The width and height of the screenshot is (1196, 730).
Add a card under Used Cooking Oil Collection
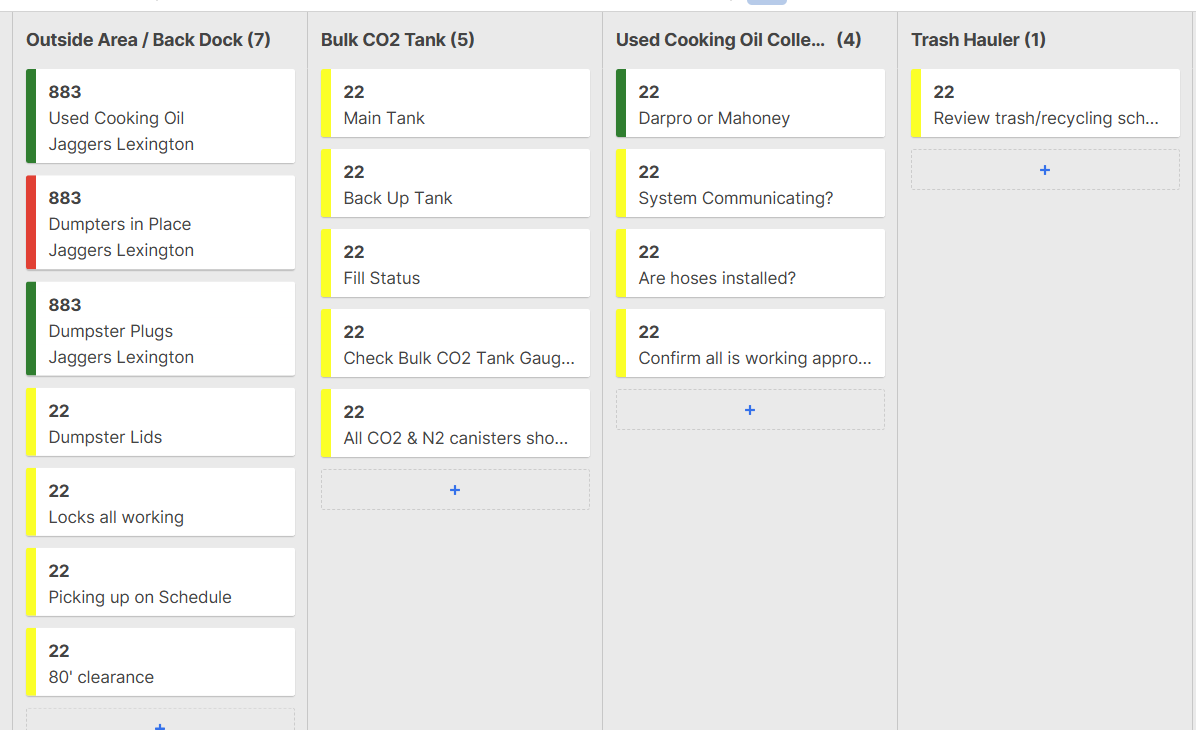point(750,410)
